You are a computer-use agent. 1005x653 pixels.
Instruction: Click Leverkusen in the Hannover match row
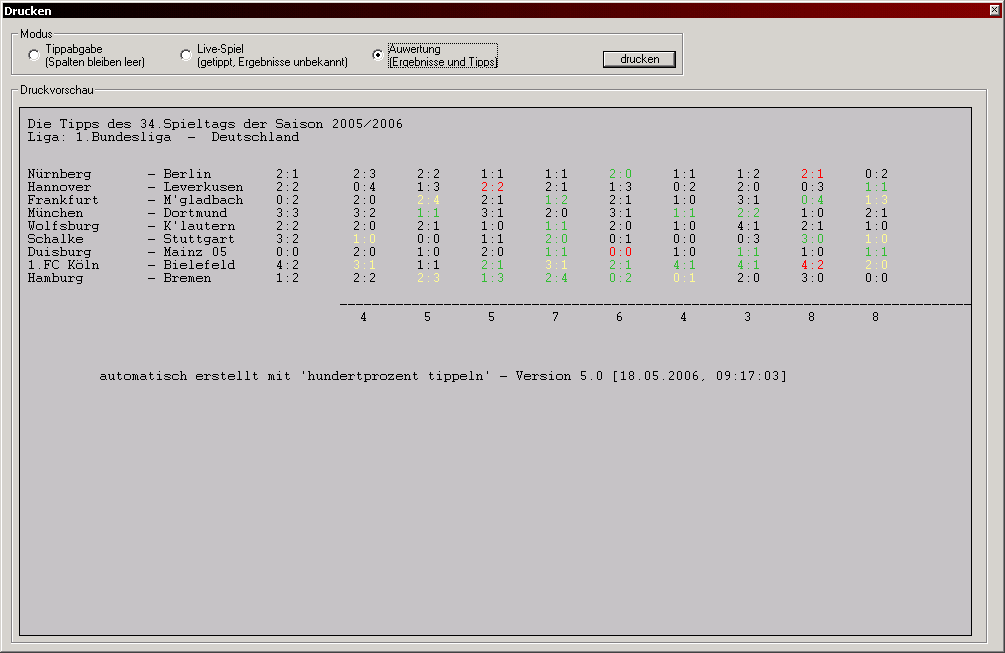tap(203, 187)
